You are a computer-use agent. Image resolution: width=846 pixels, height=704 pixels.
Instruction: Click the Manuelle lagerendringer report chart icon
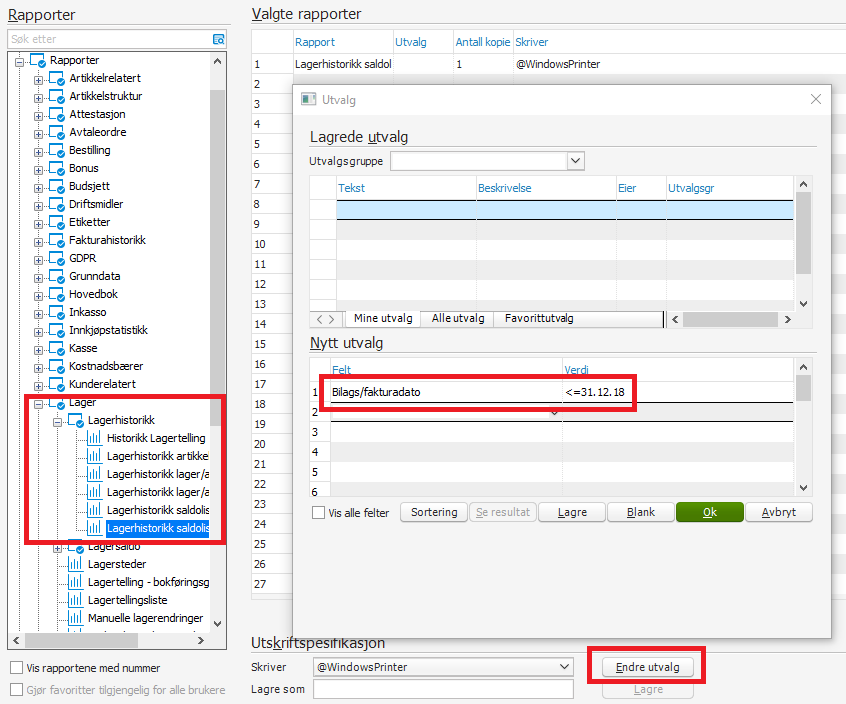(x=76, y=618)
